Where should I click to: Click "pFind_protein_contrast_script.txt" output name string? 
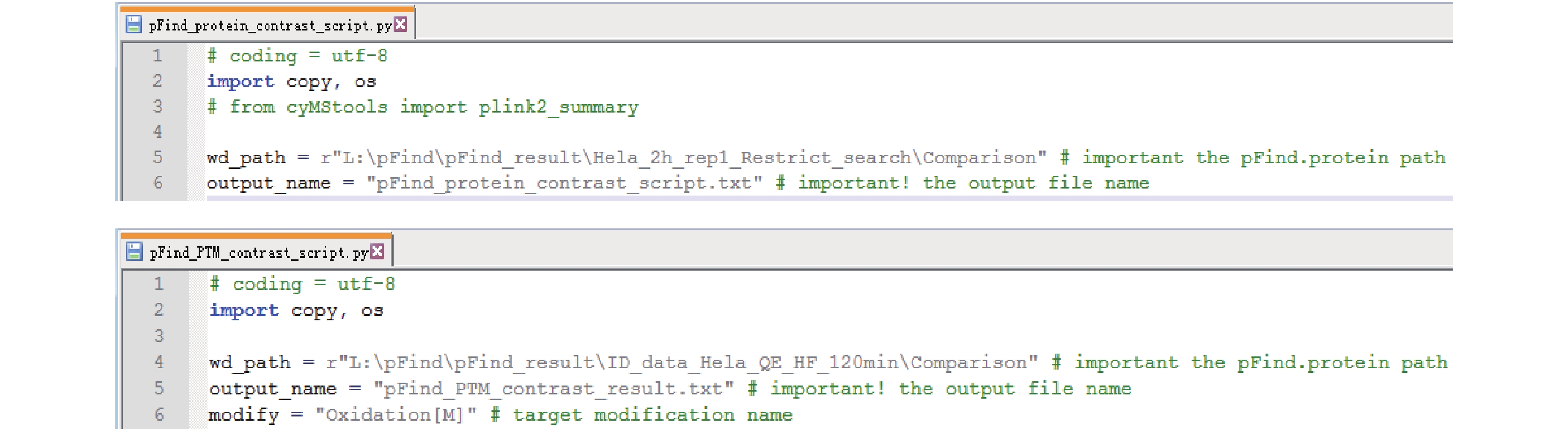(564, 183)
